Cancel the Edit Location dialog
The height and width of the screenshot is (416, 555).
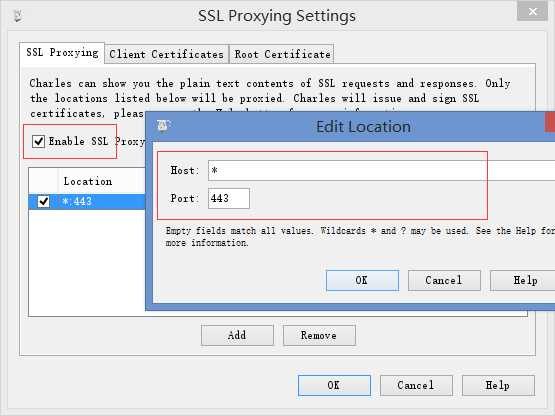point(444,280)
